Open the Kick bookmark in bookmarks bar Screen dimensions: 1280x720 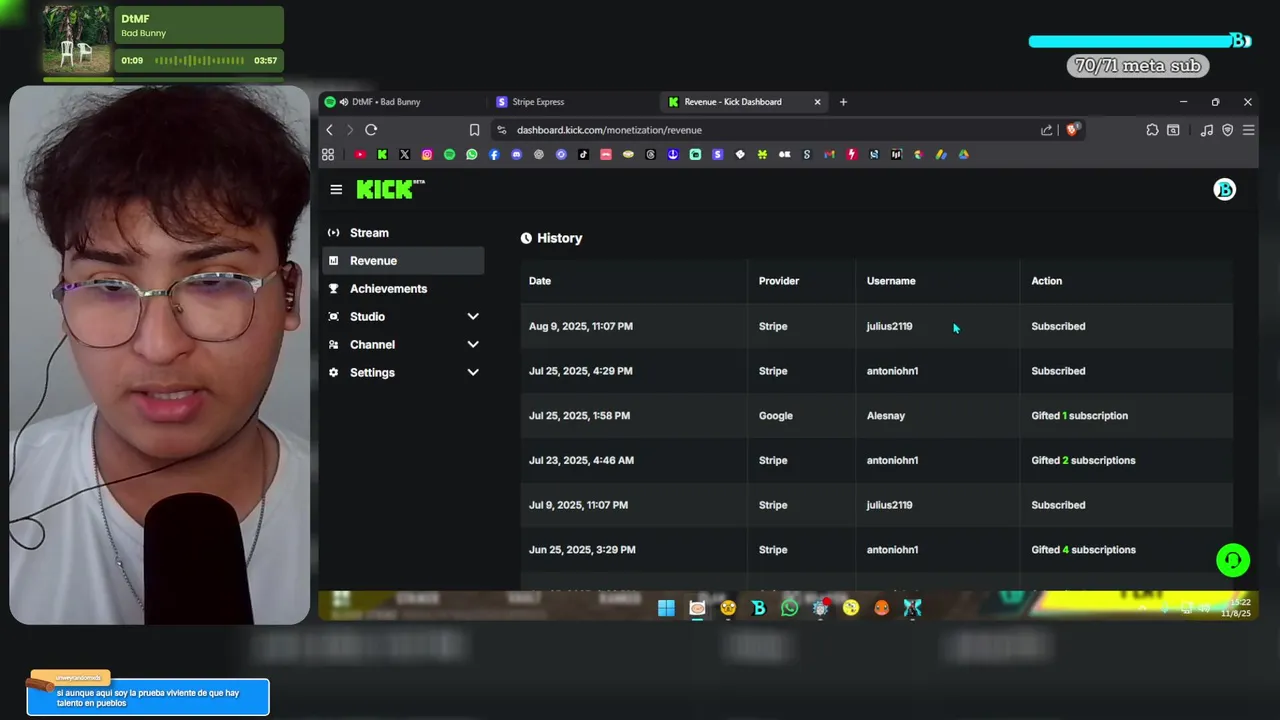point(382,155)
